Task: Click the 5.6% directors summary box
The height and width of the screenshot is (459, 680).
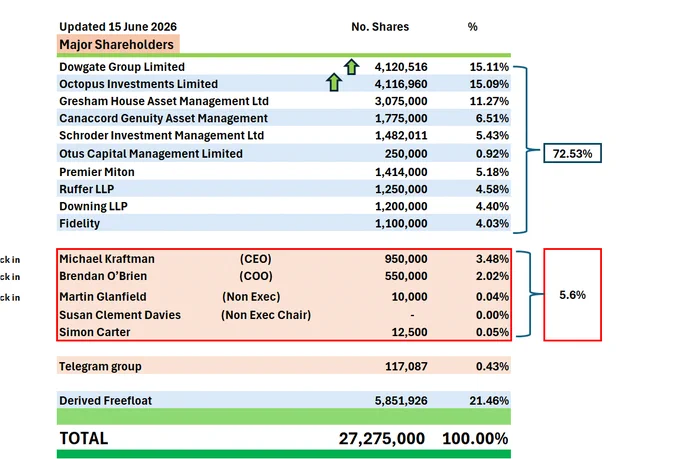Action: point(572,295)
